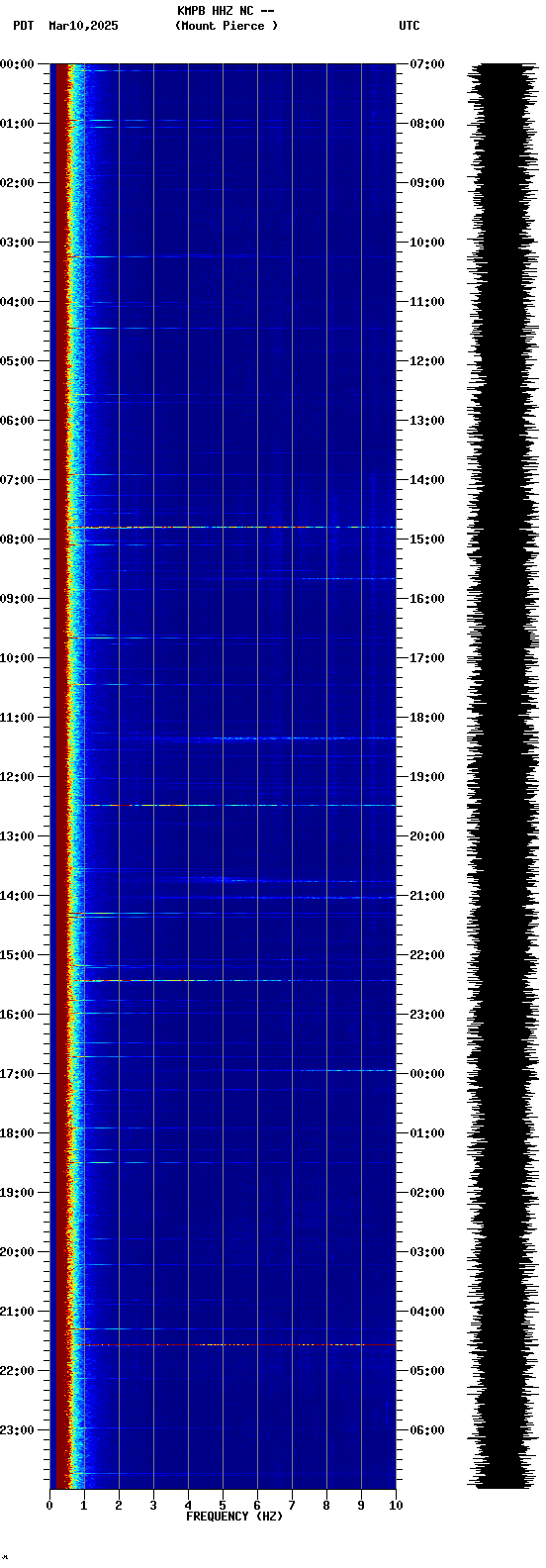546x1568 pixels.
Task: Click the 2 tick on the frequency axis
Action: [x=119, y=1506]
